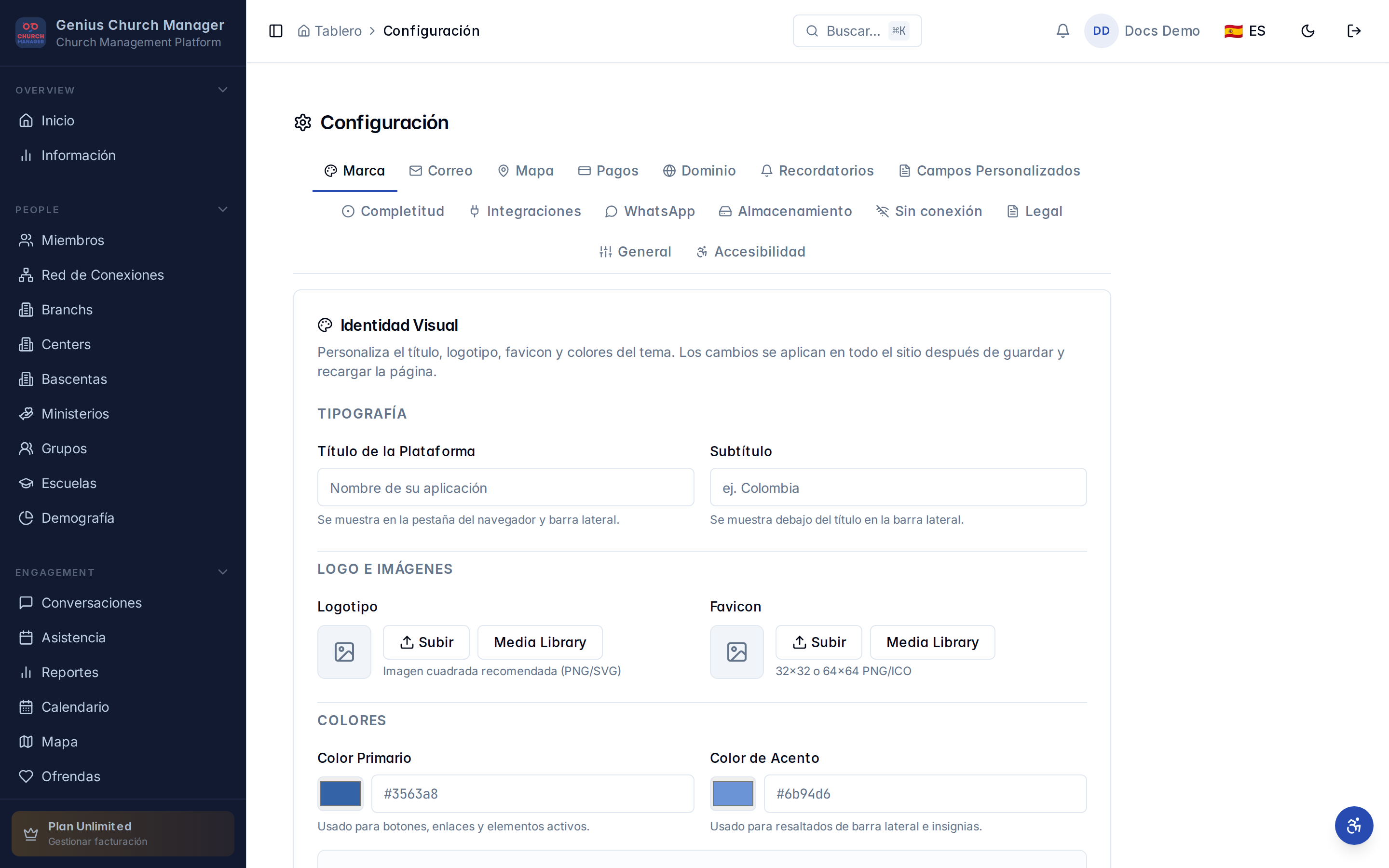The width and height of the screenshot is (1389, 868).
Task: Switch to dark mode moon icon
Action: click(1307, 31)
